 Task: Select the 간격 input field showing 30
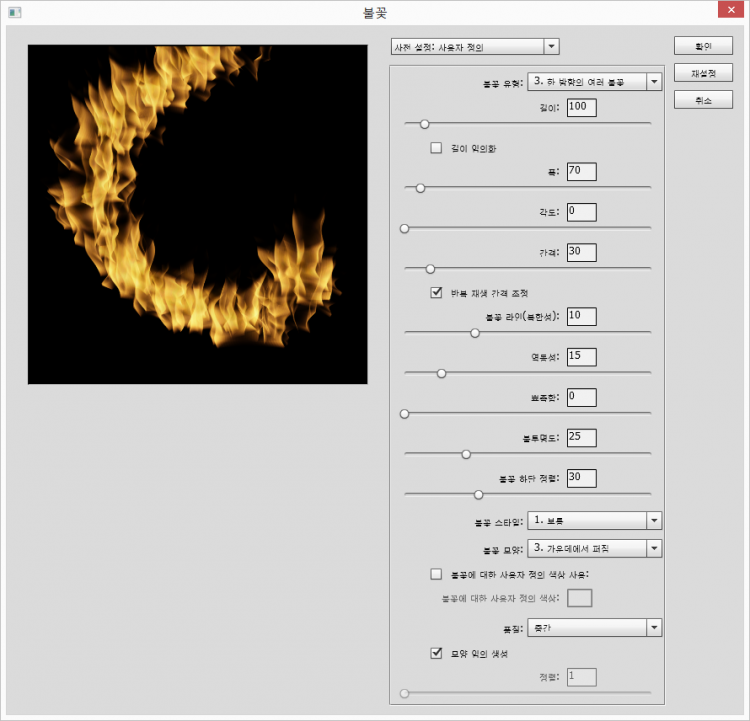[581, 252]
